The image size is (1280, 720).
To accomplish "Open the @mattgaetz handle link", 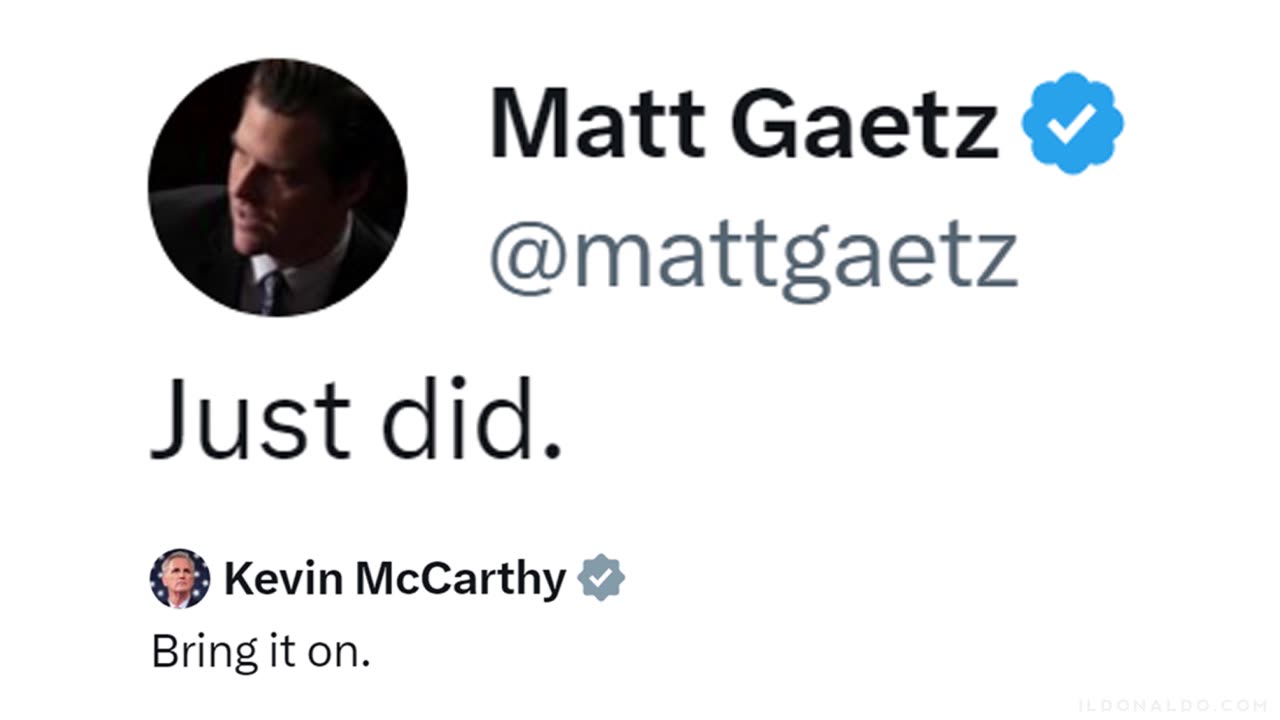I will [x=752, y=257].
